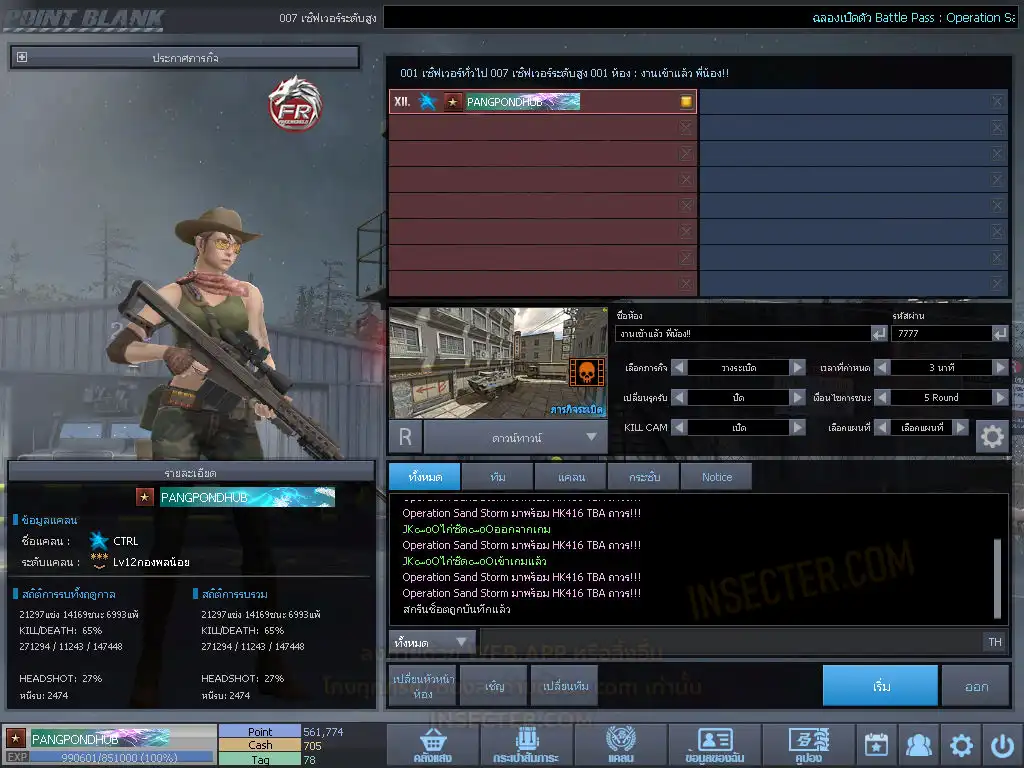1024x768 pixels.
Task: Switch to the clan chat tab
Action: click(570, 477)
